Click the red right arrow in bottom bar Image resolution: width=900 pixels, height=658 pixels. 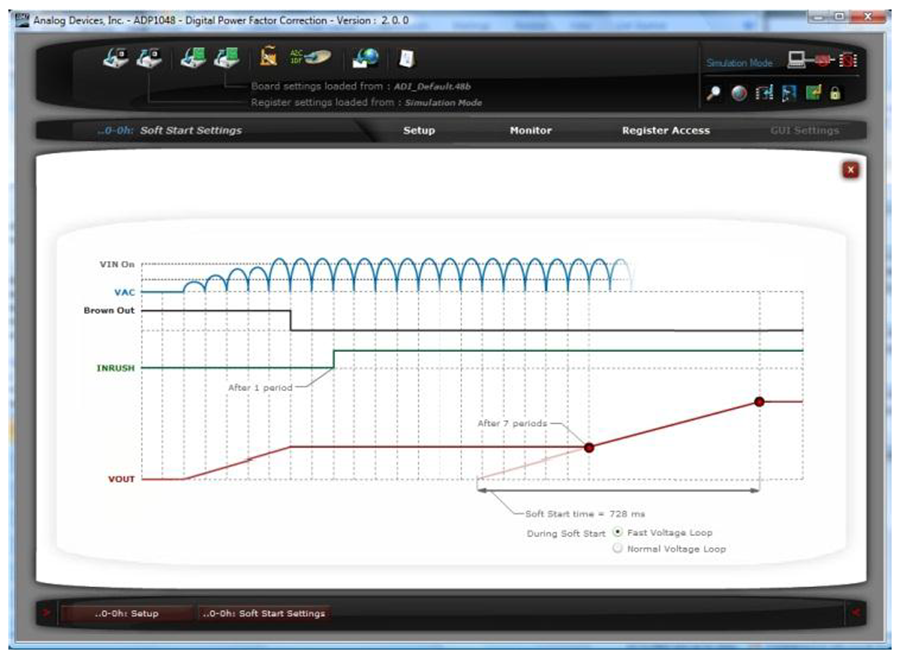(x=855, y=613)
